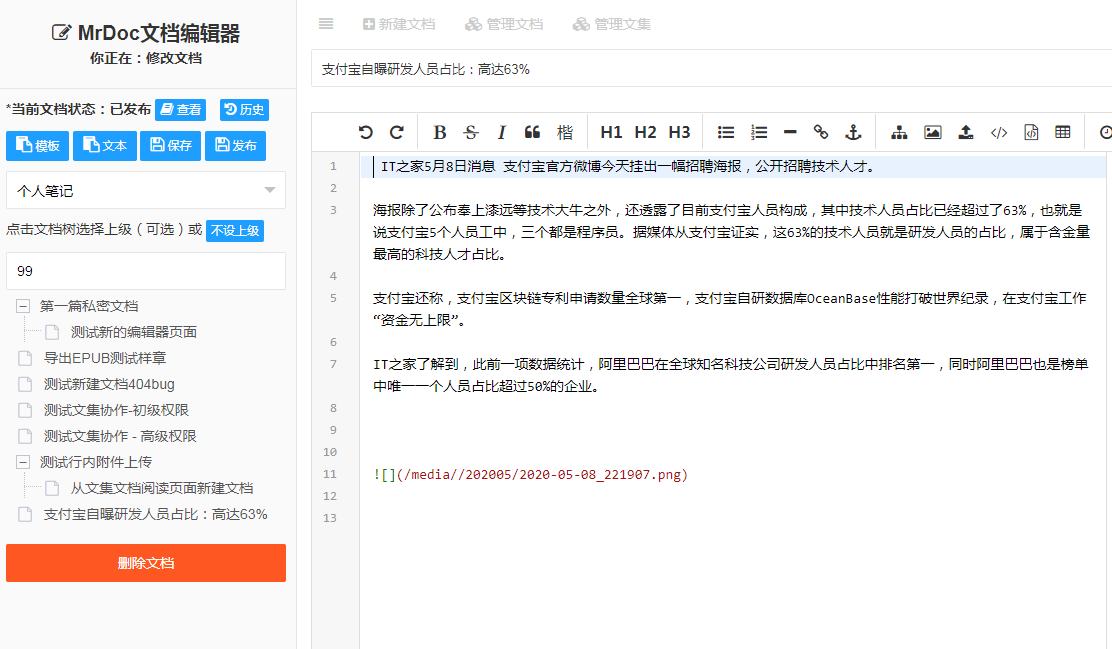Insert a block quote

pyautogui.click(x=533, y=132)
